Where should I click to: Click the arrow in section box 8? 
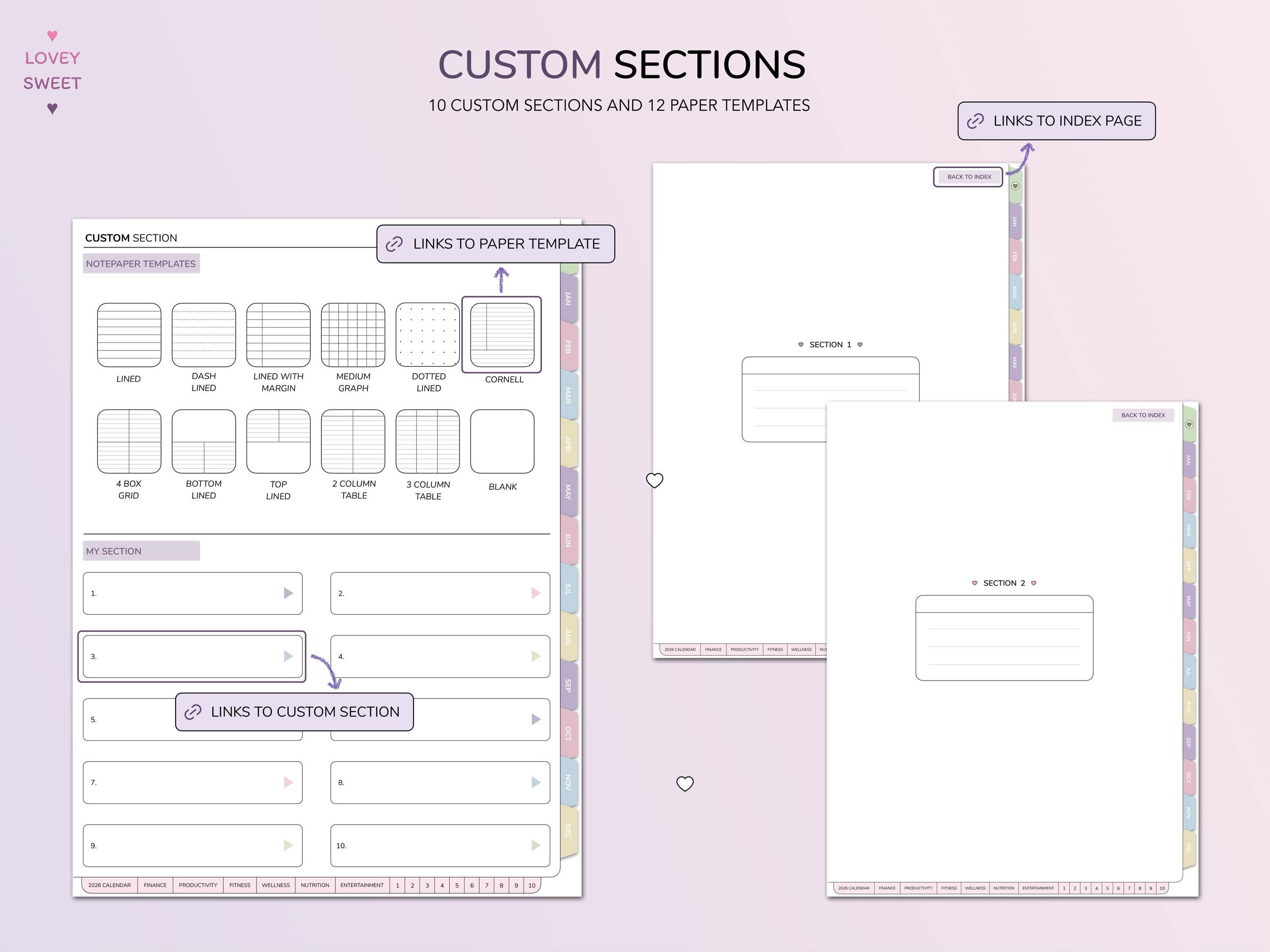point(536,783)
